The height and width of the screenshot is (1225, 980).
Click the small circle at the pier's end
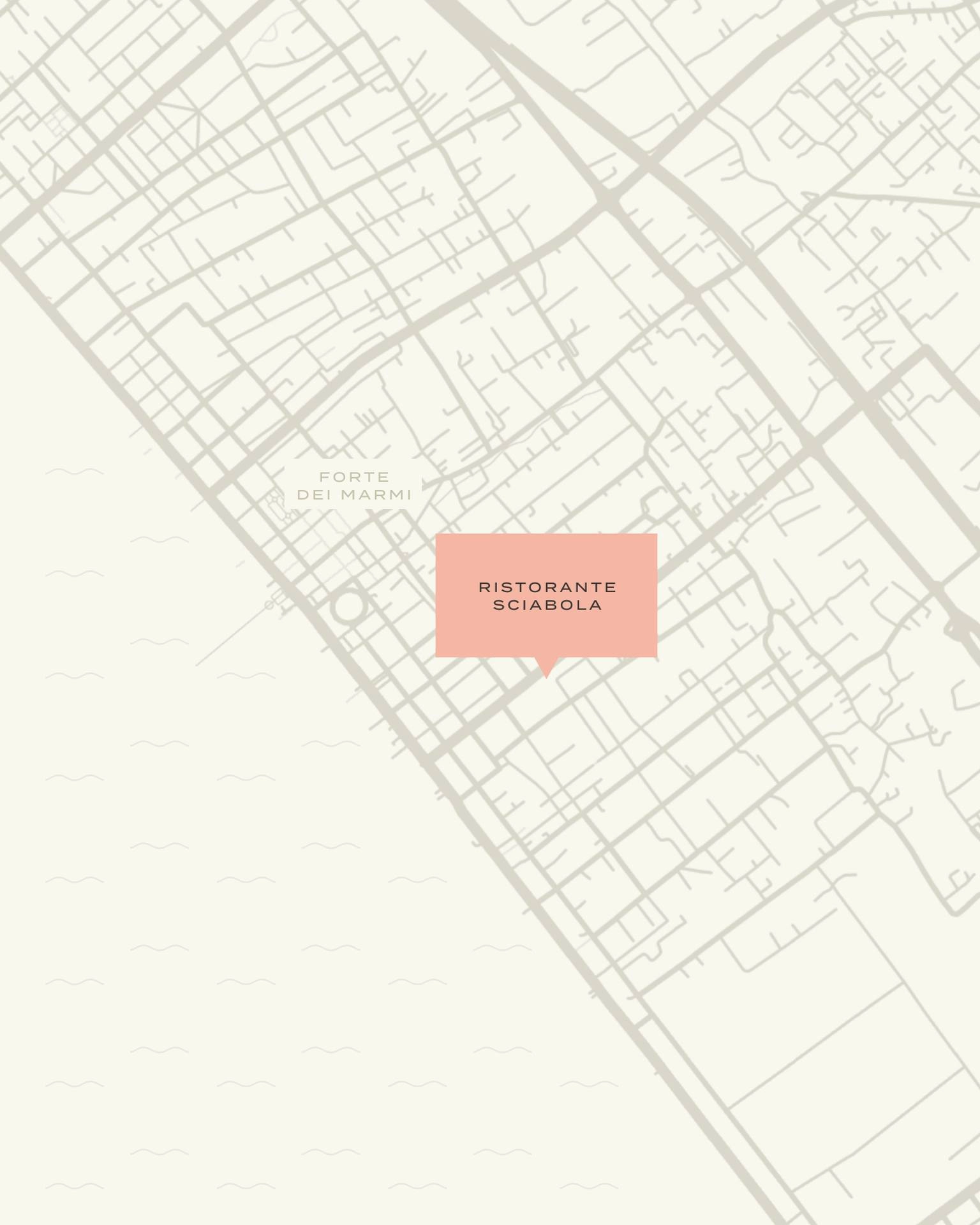(269, 605)
